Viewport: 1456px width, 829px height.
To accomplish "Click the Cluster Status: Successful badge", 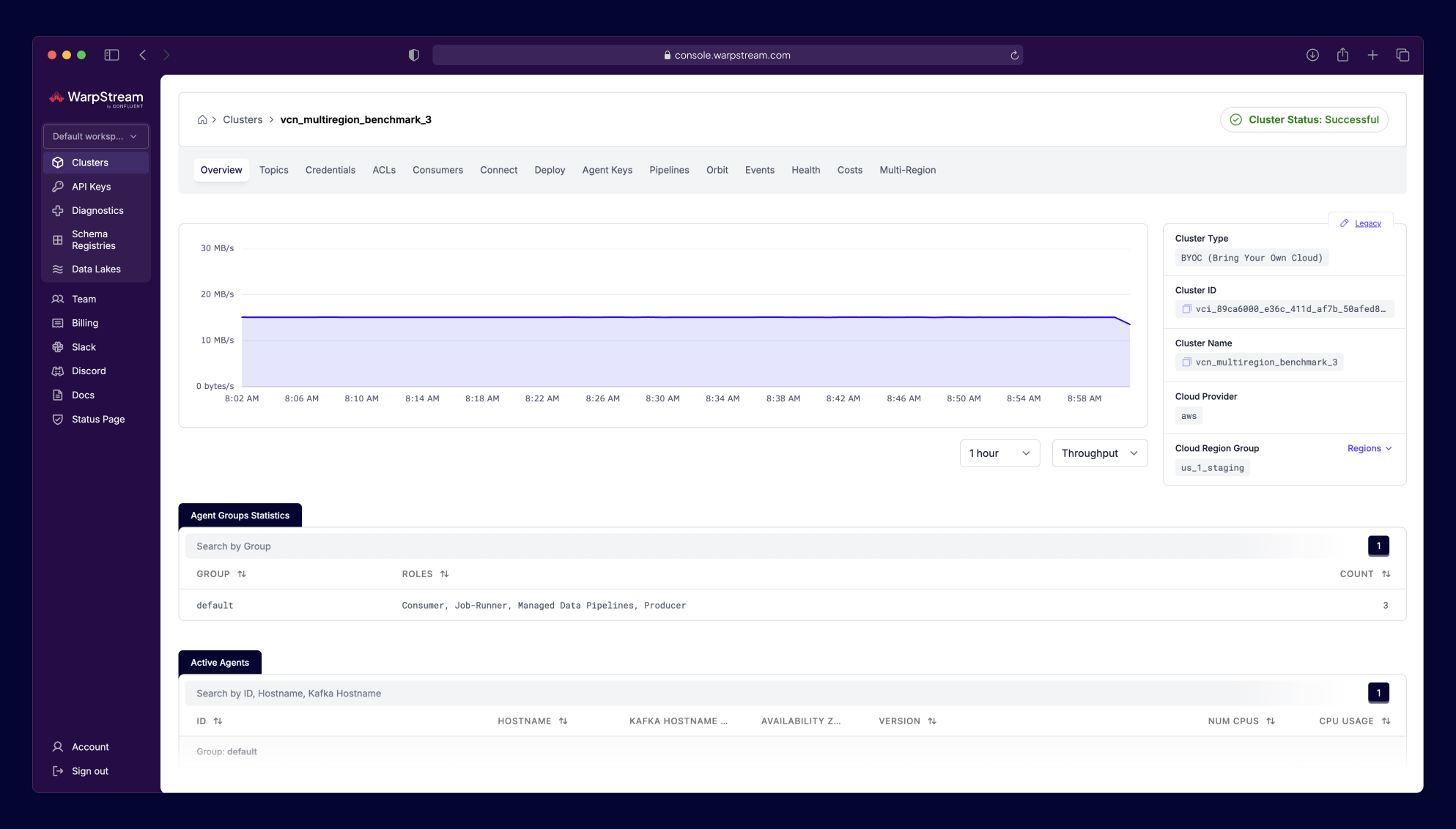I will coord(1304,119).
